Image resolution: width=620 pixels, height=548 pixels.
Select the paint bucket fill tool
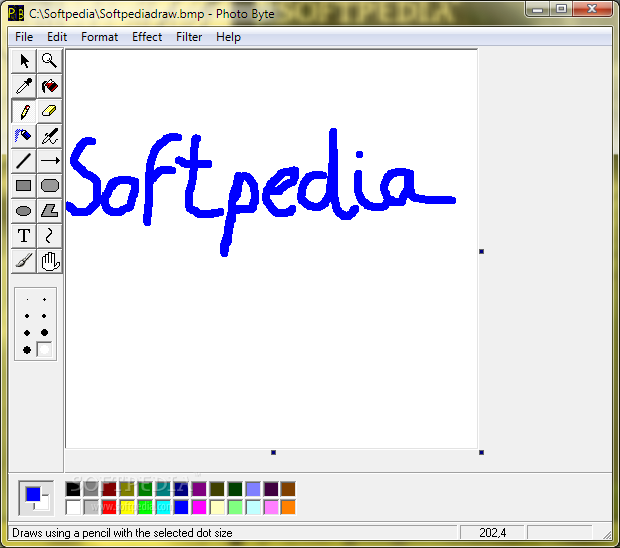[x=49, y=86]
